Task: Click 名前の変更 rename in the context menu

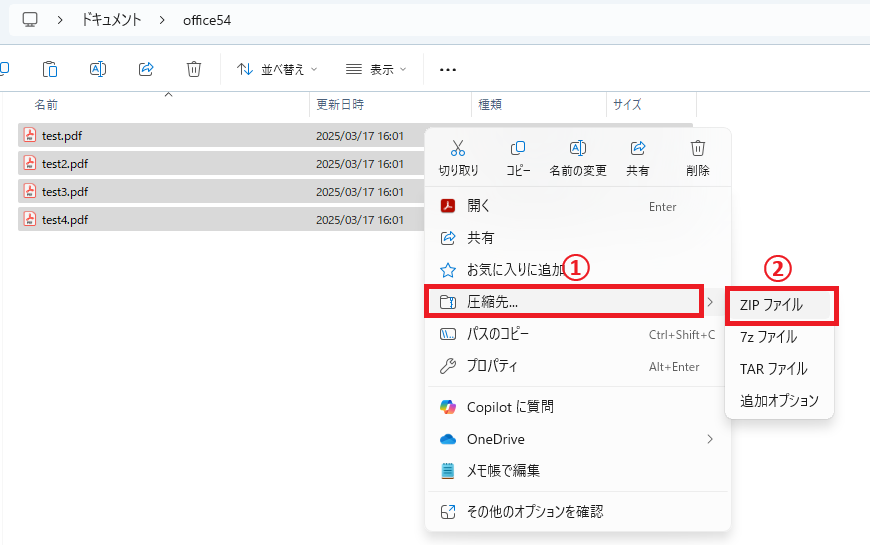Action: (x=578, y=158)
